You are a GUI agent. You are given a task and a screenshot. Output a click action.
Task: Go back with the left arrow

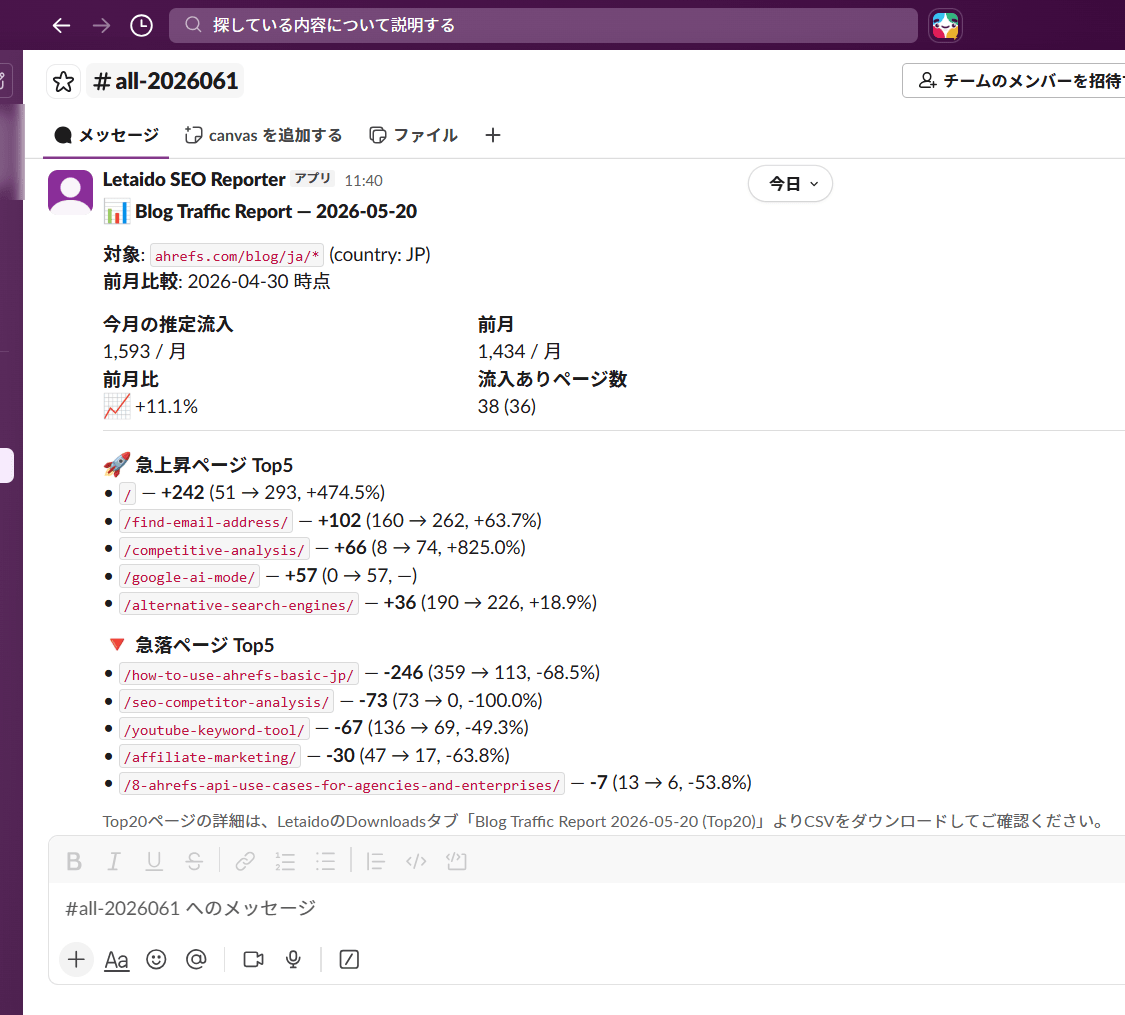coord(62,26)
